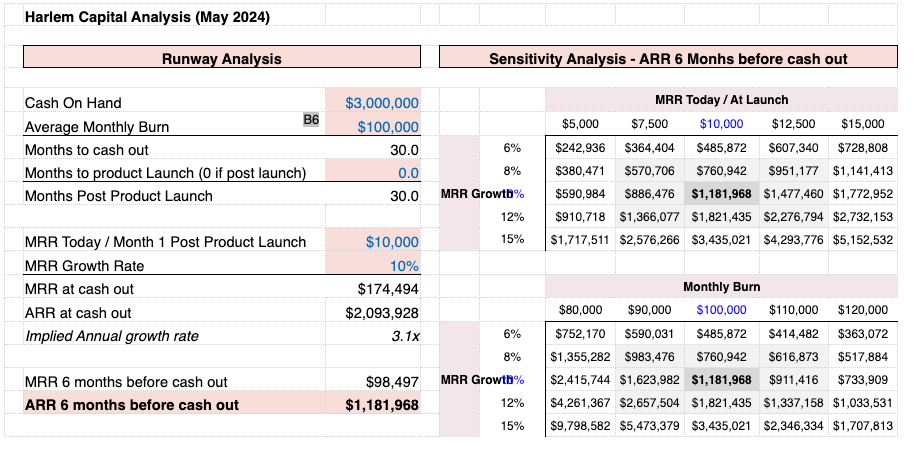Click the cell showing $616,873
The width and height of the screenshot is (924, 466).
point(793,357)
